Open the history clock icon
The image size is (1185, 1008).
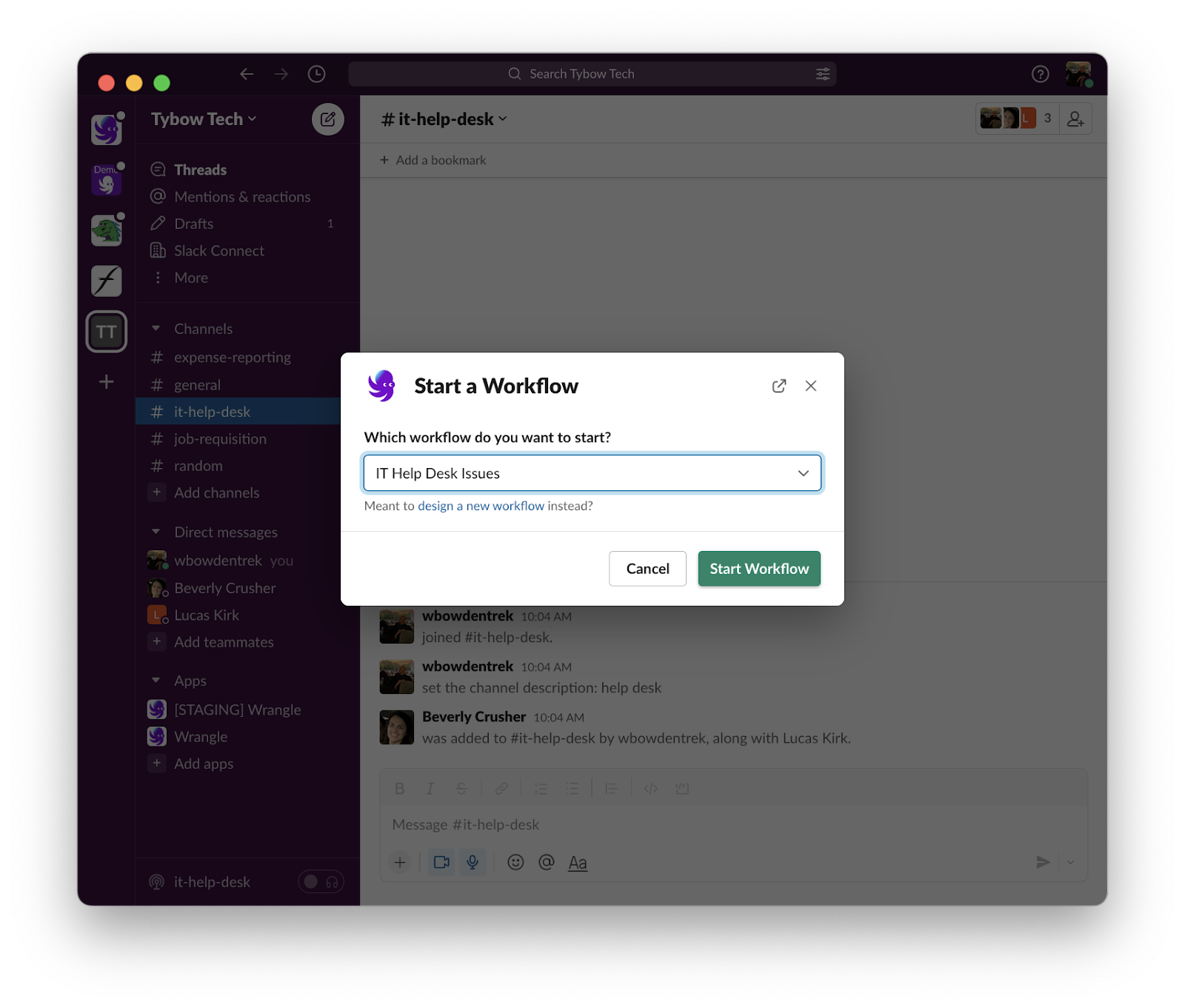click(x=316, y=74)
